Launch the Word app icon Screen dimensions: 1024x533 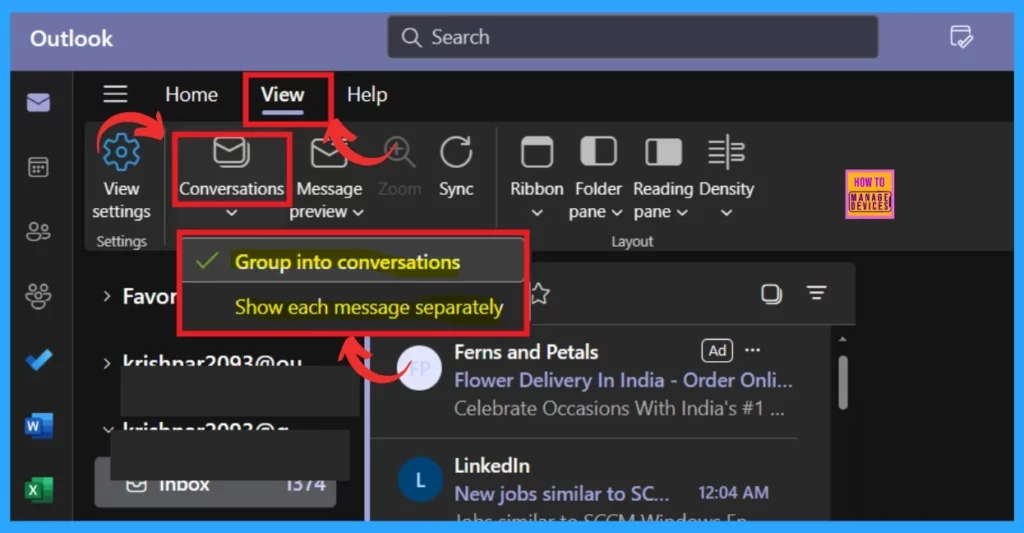click(x=39, y=426)
